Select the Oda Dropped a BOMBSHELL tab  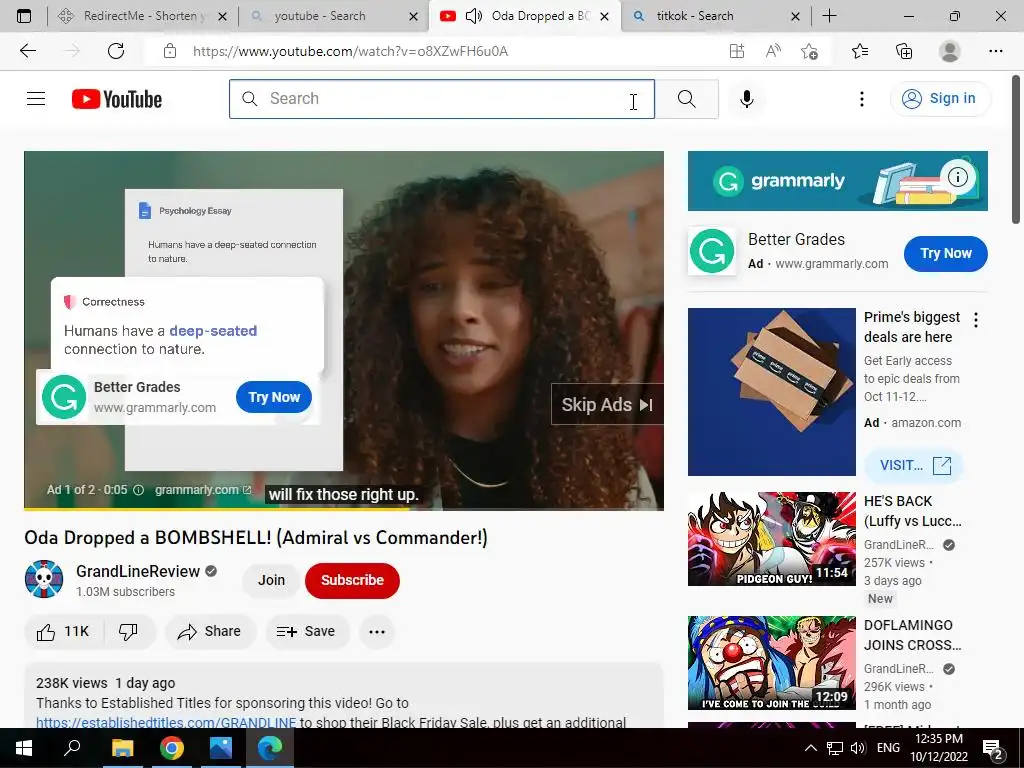click(x=526, y=16)
